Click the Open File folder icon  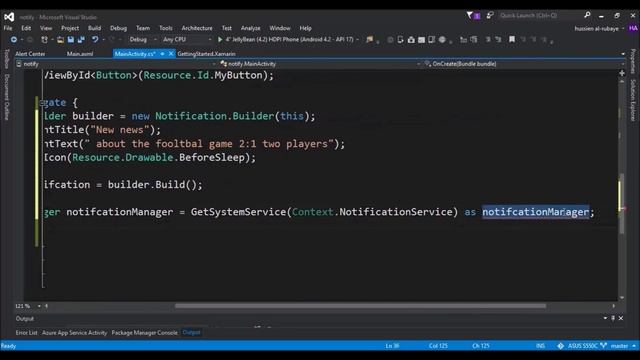click(x=60, y=40)
